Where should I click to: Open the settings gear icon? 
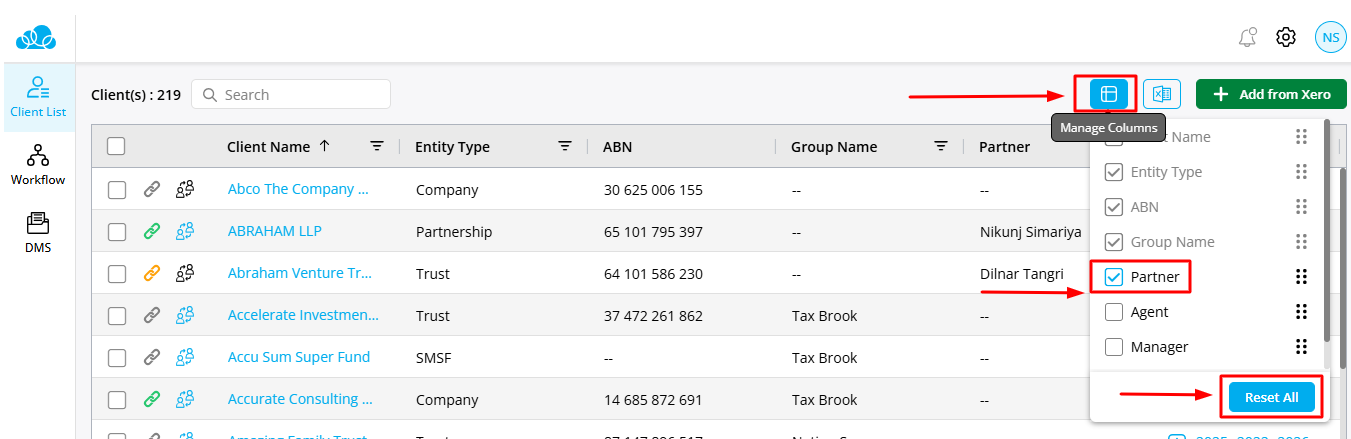point(1286,38)
